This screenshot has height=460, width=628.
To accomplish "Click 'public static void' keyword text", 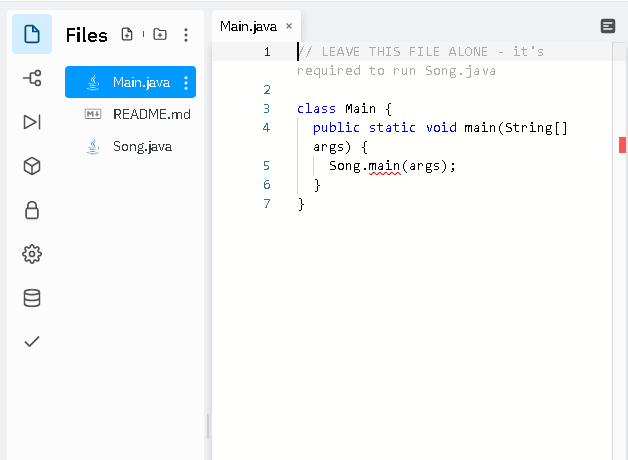I will tap(384, 128).
